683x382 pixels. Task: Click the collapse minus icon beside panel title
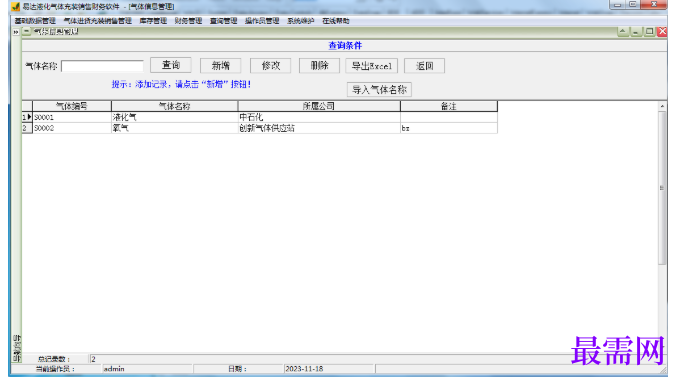point(27,31)
